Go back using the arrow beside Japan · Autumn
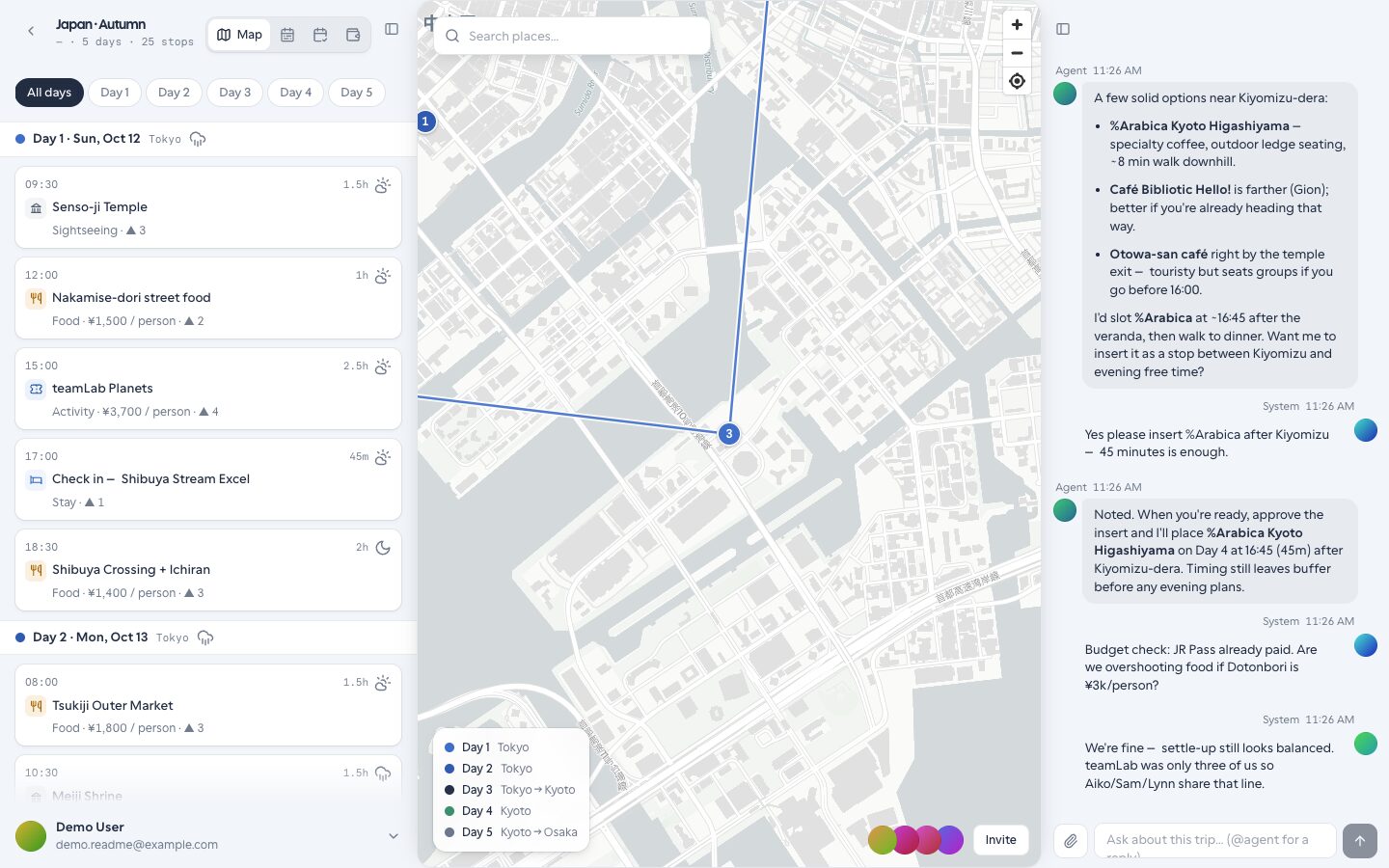Image resolution: width=1389 pixels, height=868 pixels. [31, 32]
